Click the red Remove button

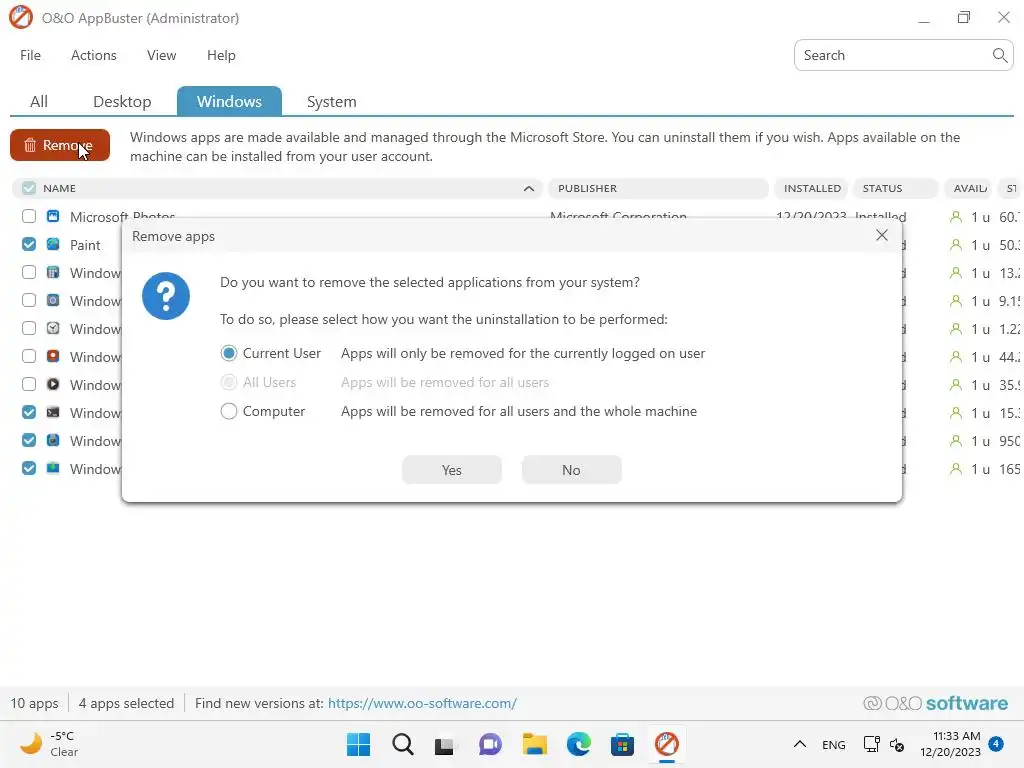pos(59,145)
